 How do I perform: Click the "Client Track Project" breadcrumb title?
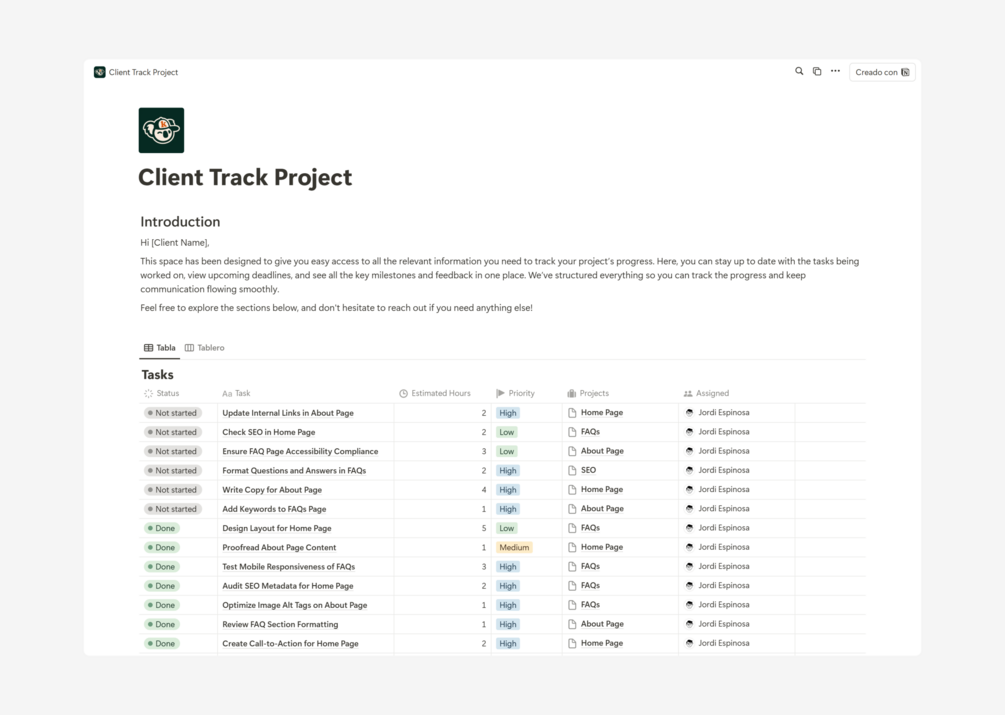(x=143, y=72)
